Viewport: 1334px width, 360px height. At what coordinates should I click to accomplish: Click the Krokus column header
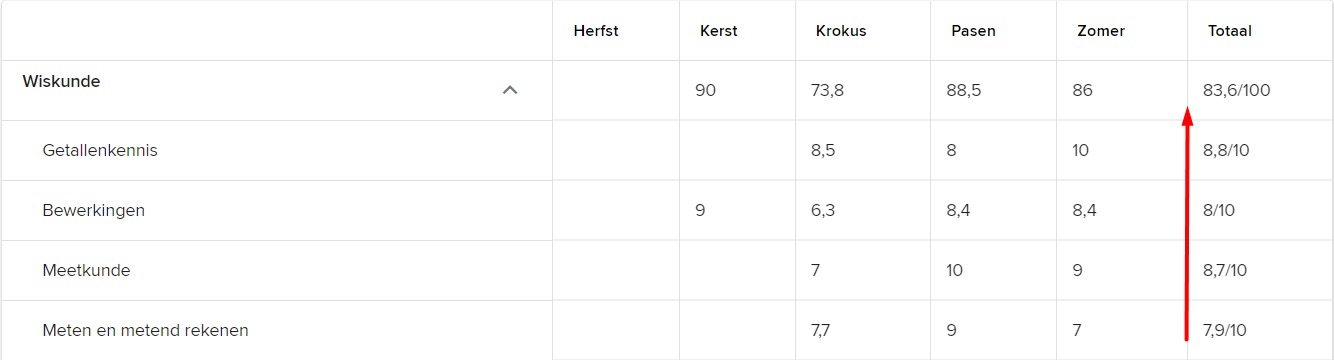click(841, 31)
